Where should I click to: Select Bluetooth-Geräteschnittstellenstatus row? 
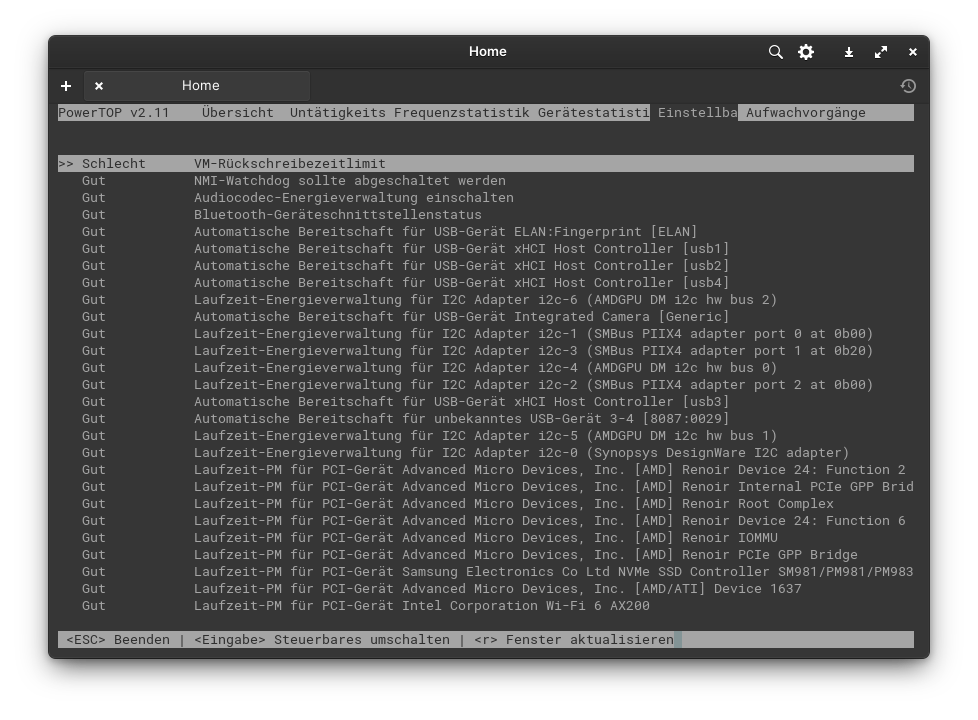486,215
